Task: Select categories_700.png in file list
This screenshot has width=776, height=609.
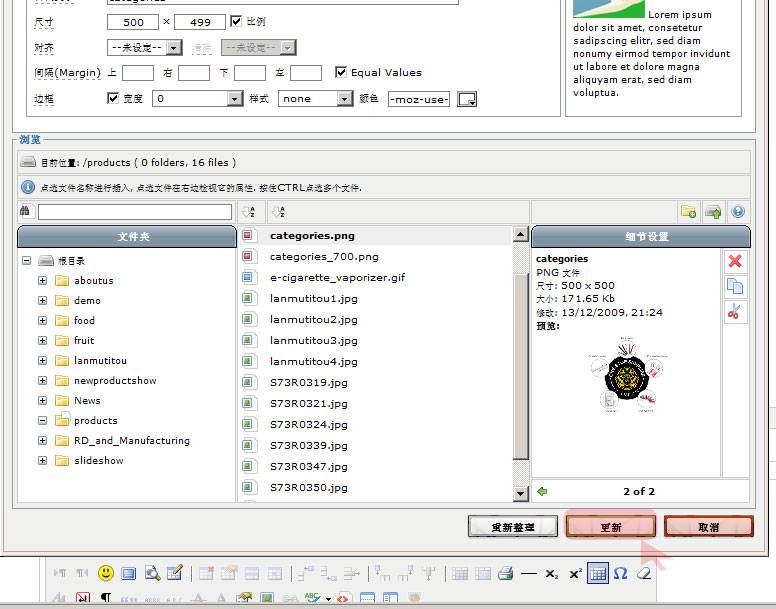Action: coord(324,257)
